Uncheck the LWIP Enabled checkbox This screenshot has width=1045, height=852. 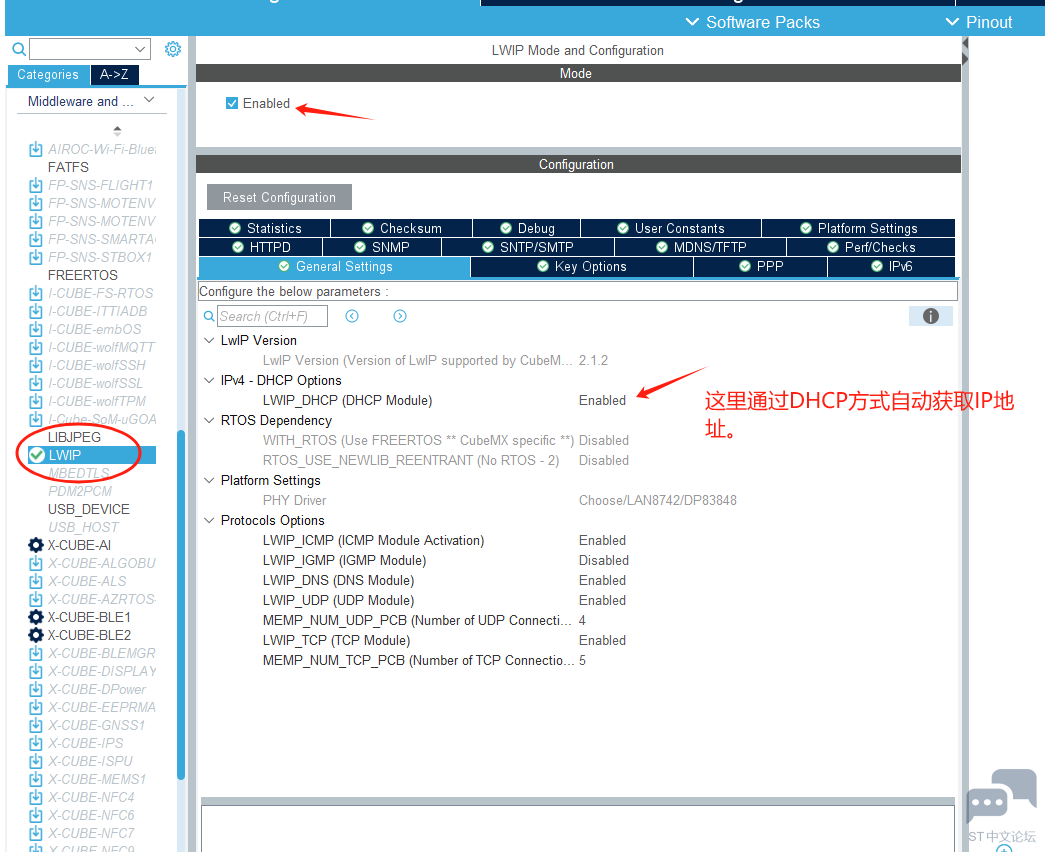tap(232, 103)
